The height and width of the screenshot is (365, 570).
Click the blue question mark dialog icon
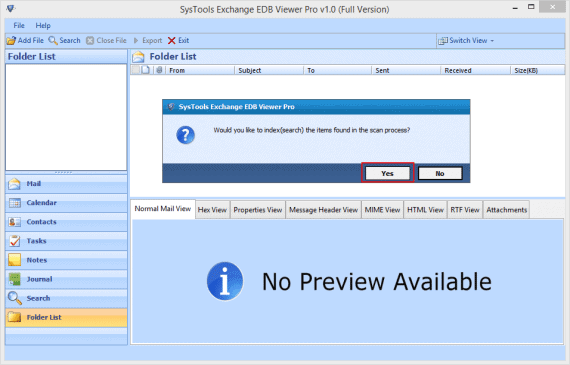[185, 135]
